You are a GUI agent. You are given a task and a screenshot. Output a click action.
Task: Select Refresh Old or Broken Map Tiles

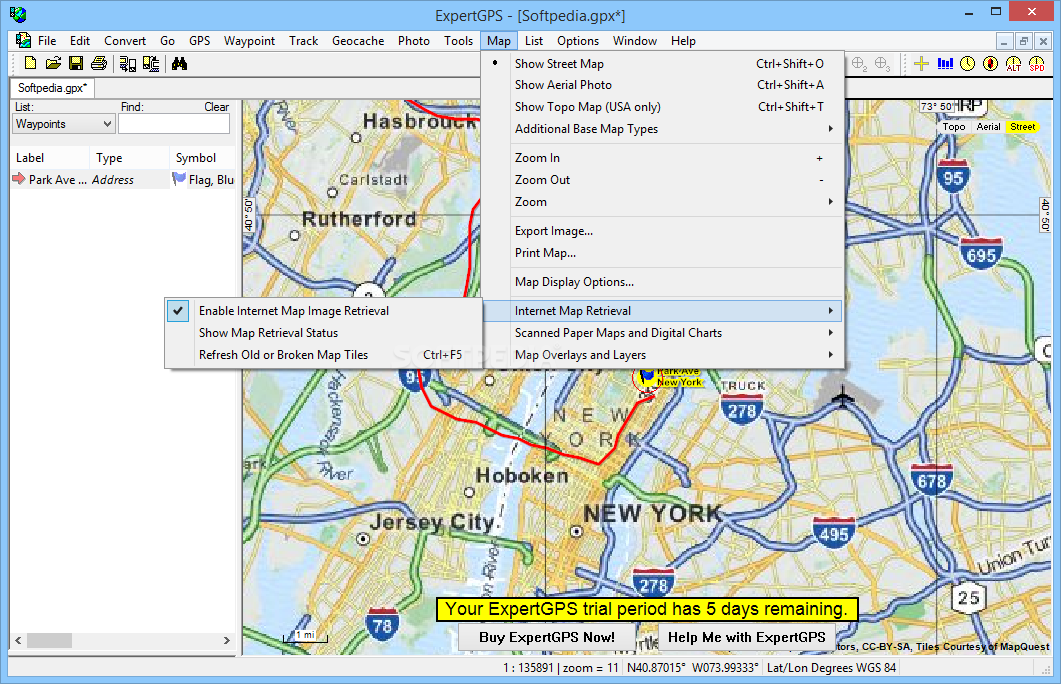(x=323, y=355)
